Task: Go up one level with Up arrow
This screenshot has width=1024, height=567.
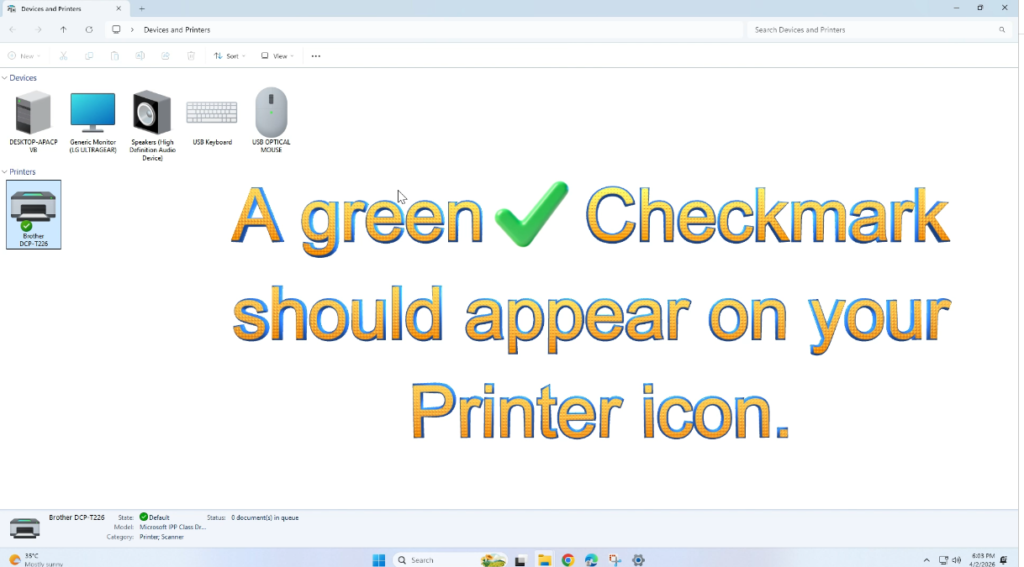Action: [63, 30]
